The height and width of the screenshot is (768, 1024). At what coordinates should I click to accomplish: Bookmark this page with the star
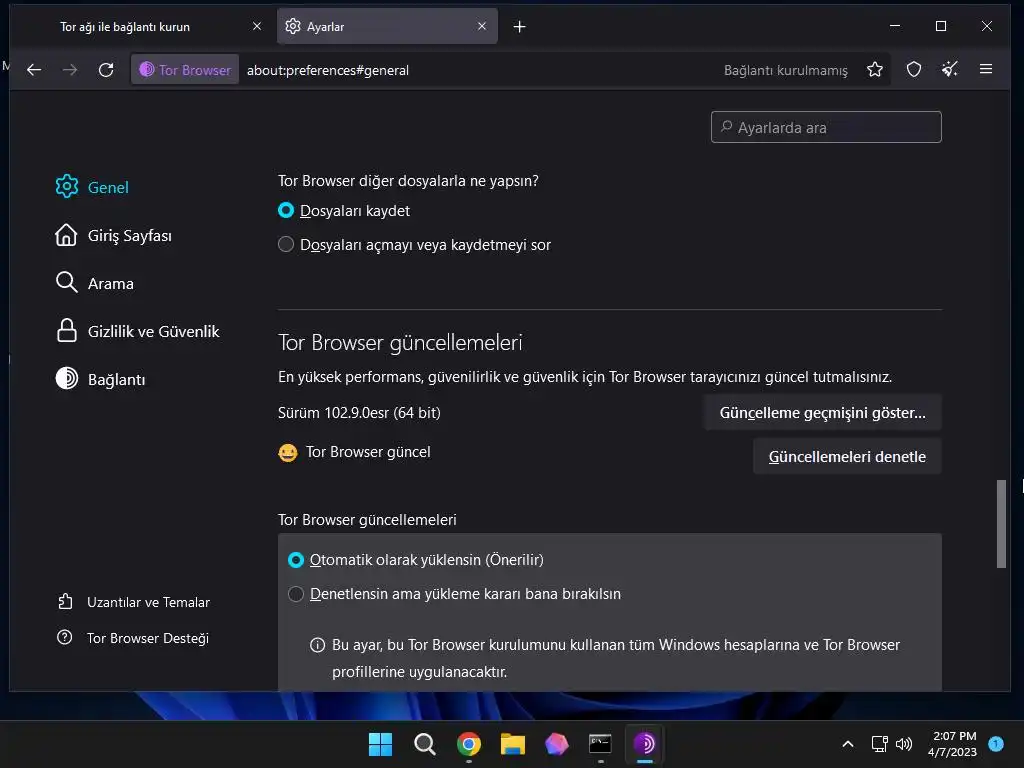[875, 69]
